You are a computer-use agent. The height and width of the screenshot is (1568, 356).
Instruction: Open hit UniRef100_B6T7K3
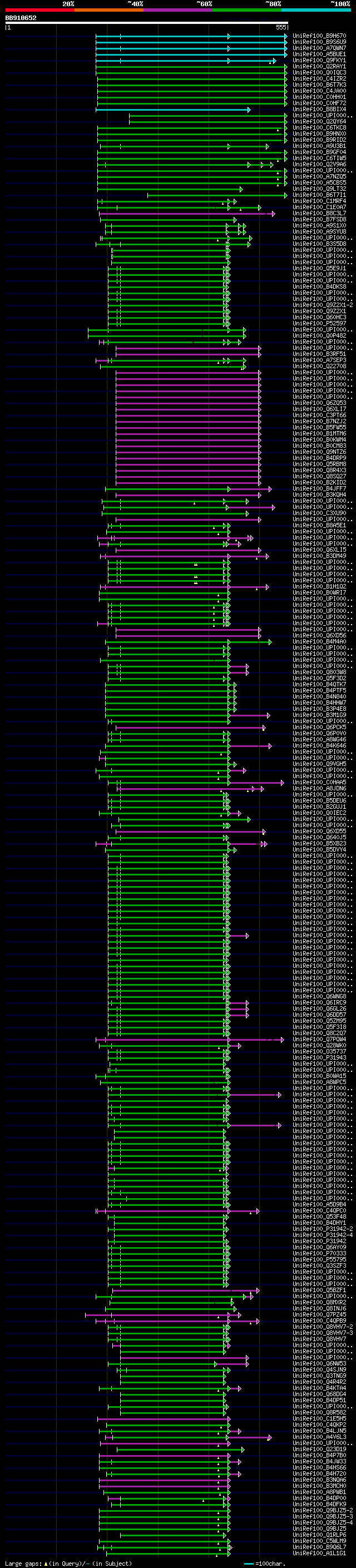pos(319,85)
